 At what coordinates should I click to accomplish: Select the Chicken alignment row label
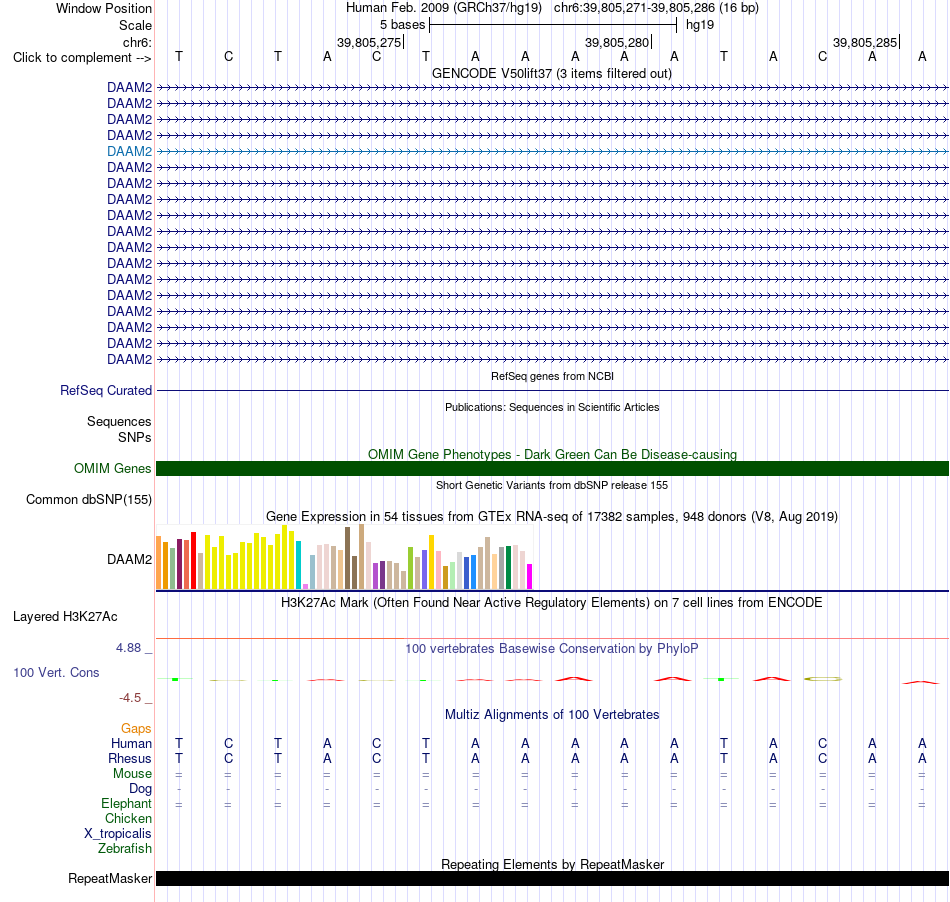pos(128,818)
